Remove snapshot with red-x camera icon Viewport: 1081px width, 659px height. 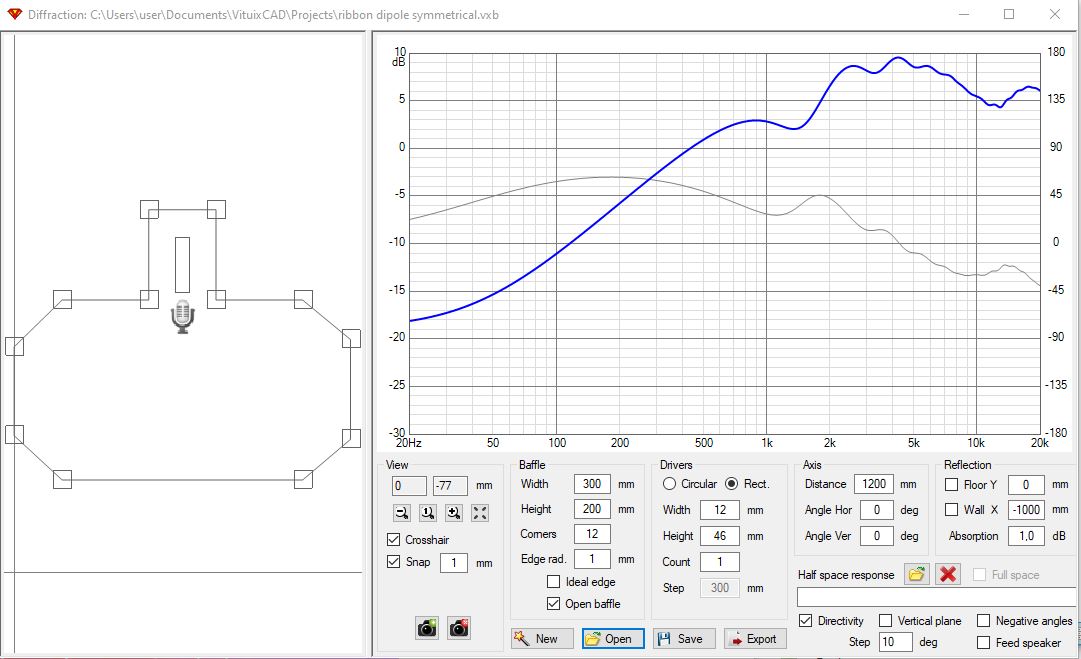(459, 627)
